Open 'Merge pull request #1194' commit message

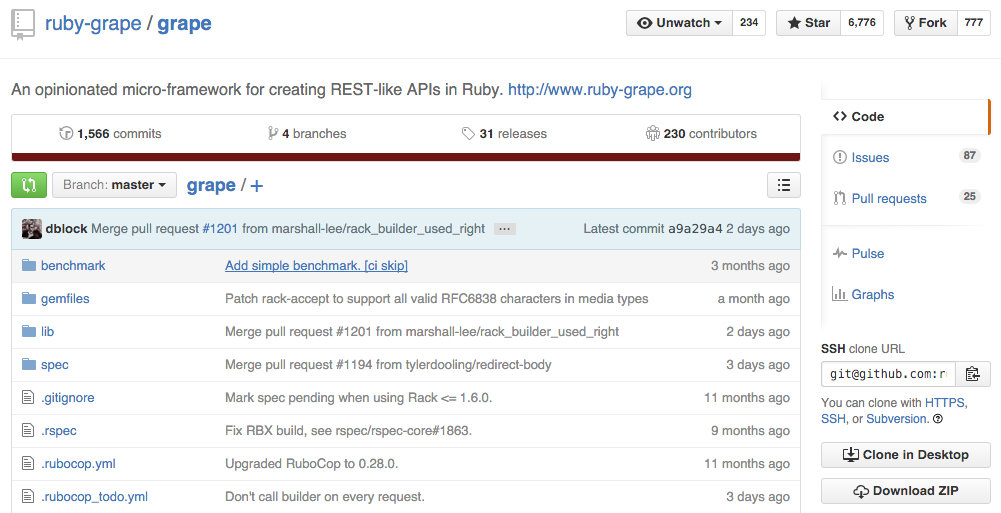click(x=388, y=365)
